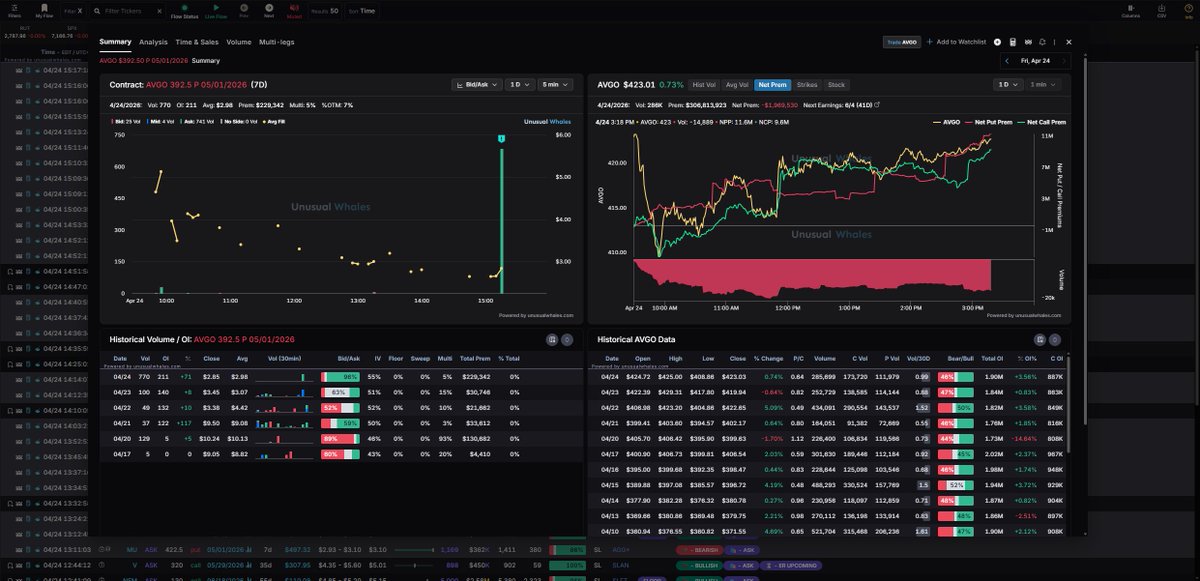The image size is (1200, 581).
Task: Select the Net Prem chart mode
Action: pos(771,85)
